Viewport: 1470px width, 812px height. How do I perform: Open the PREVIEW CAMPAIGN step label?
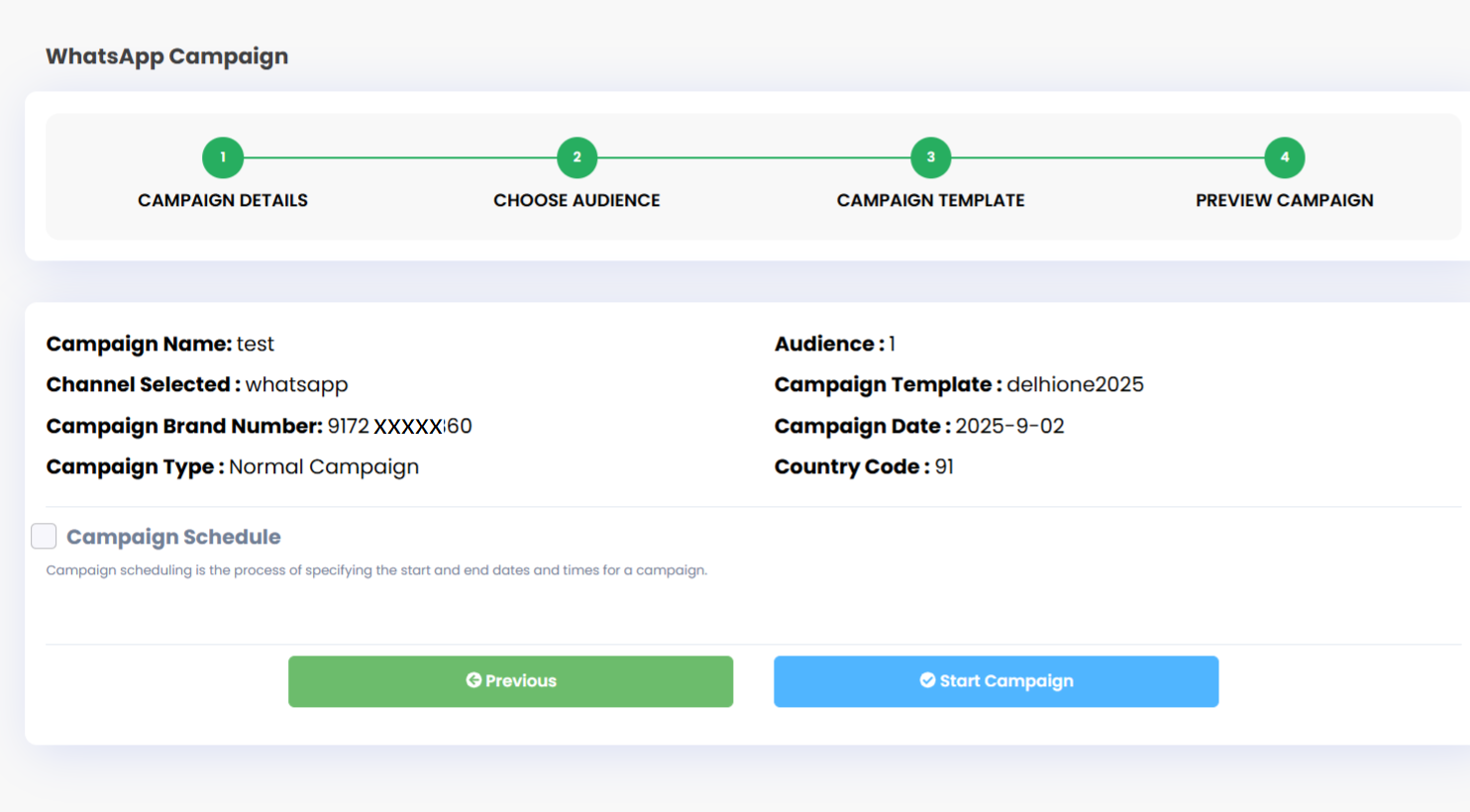coord(1284,200)
